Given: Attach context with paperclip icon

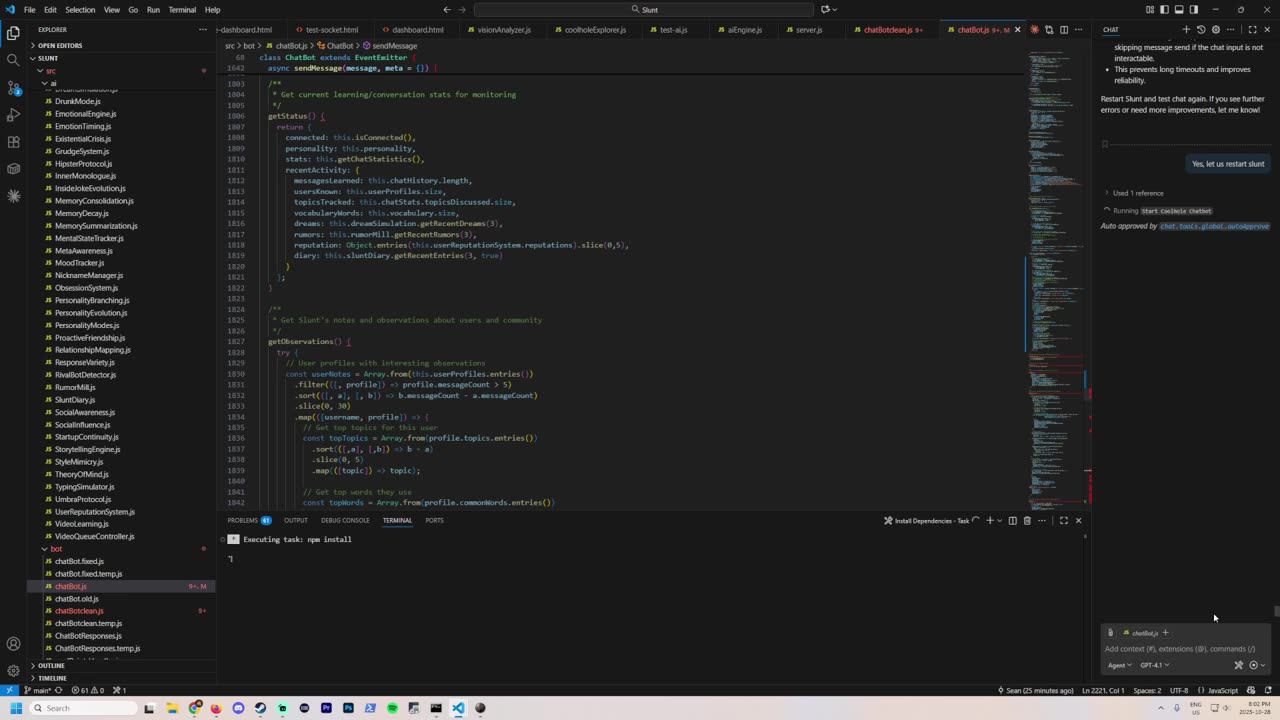Looking at the screenshot, I should tap(1110, 633).
